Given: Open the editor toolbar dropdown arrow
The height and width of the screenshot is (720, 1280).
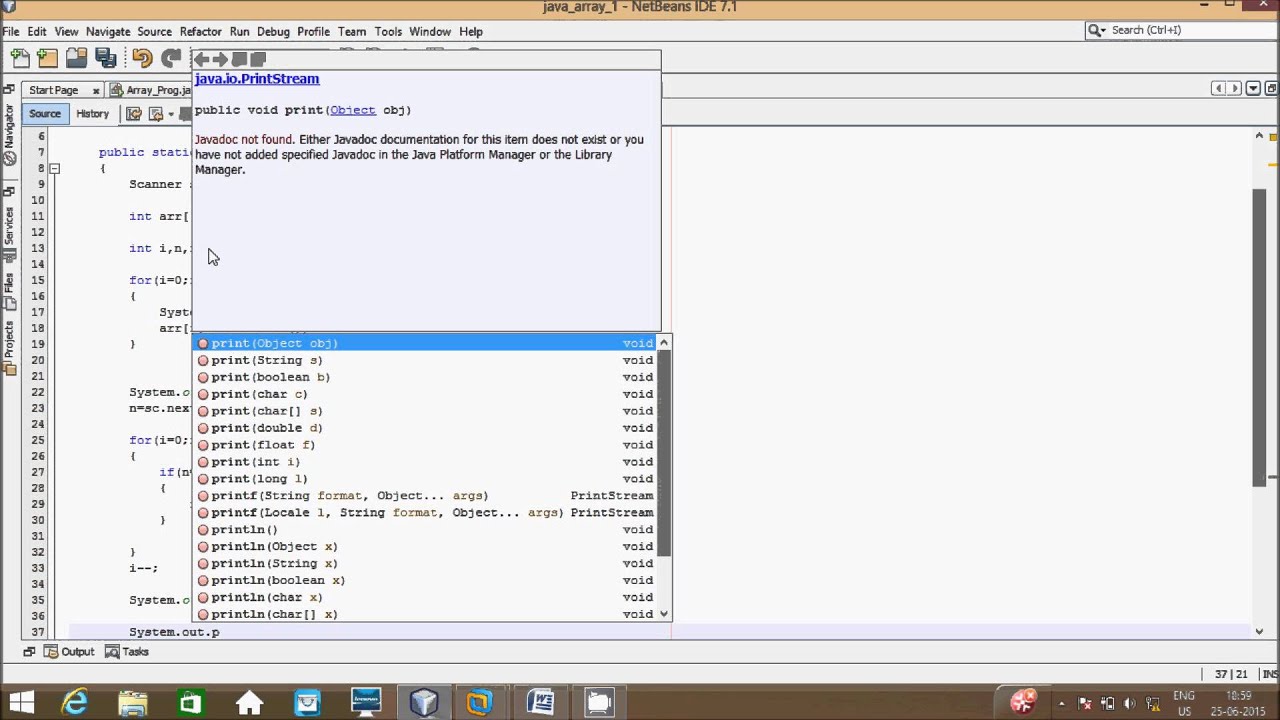Looking at the screenshot, I should (x=171, y=114).
